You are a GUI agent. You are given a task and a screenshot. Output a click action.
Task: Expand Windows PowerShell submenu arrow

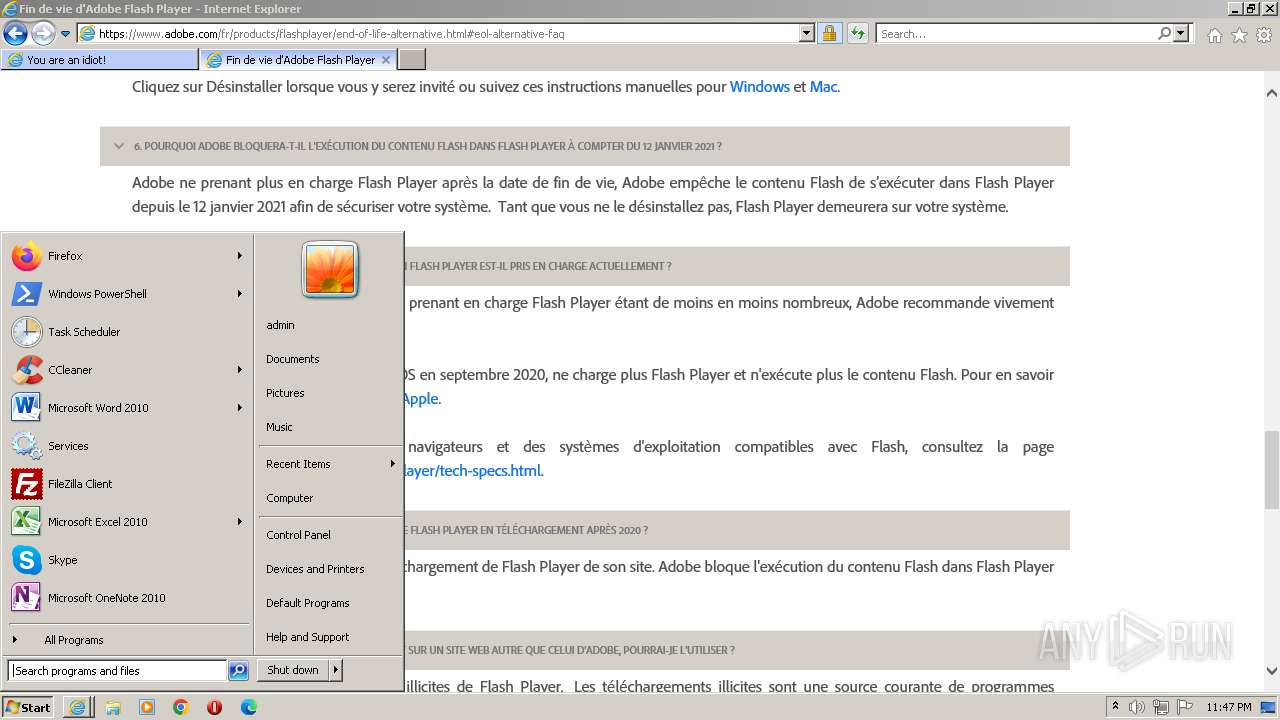pyautogui.click(x=240, y=294)
